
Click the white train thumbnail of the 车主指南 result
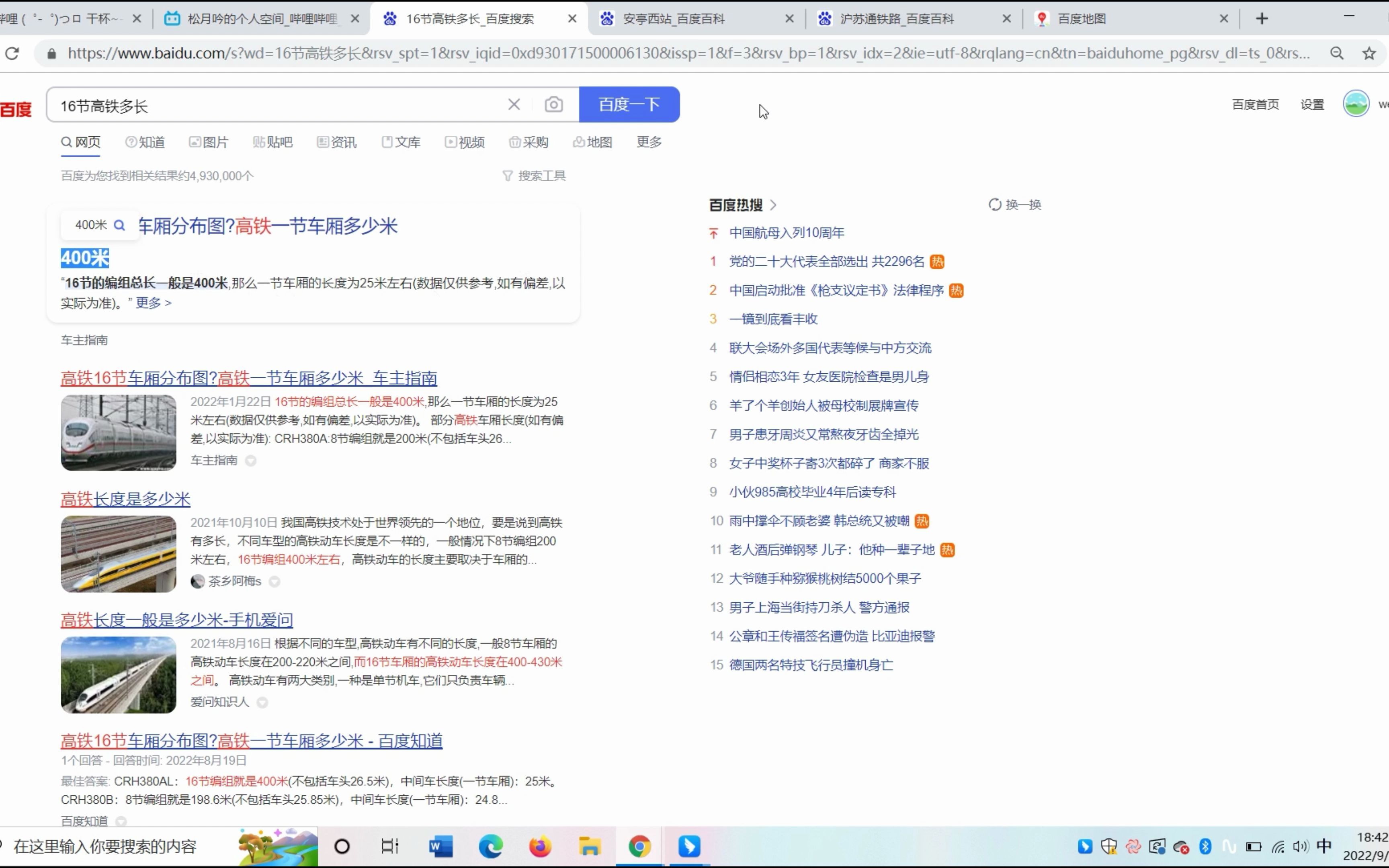click(118, 432)
